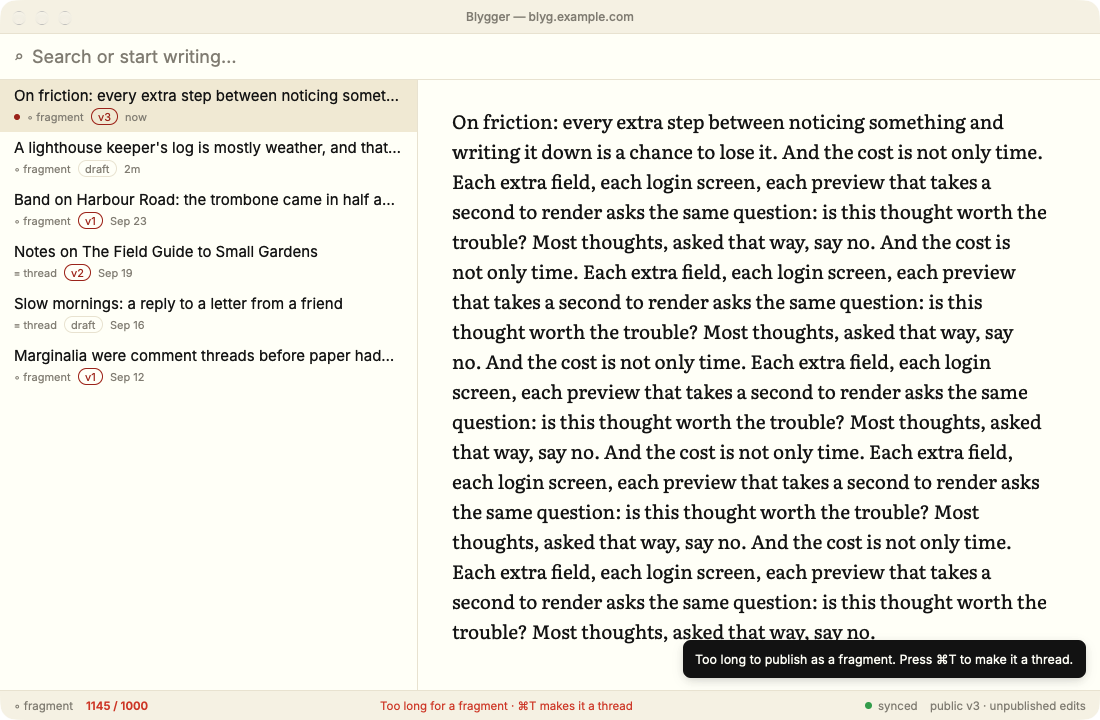Click the status bar "fragment" type indicator
The image size is (1100, 720).
tap(43, 706)
